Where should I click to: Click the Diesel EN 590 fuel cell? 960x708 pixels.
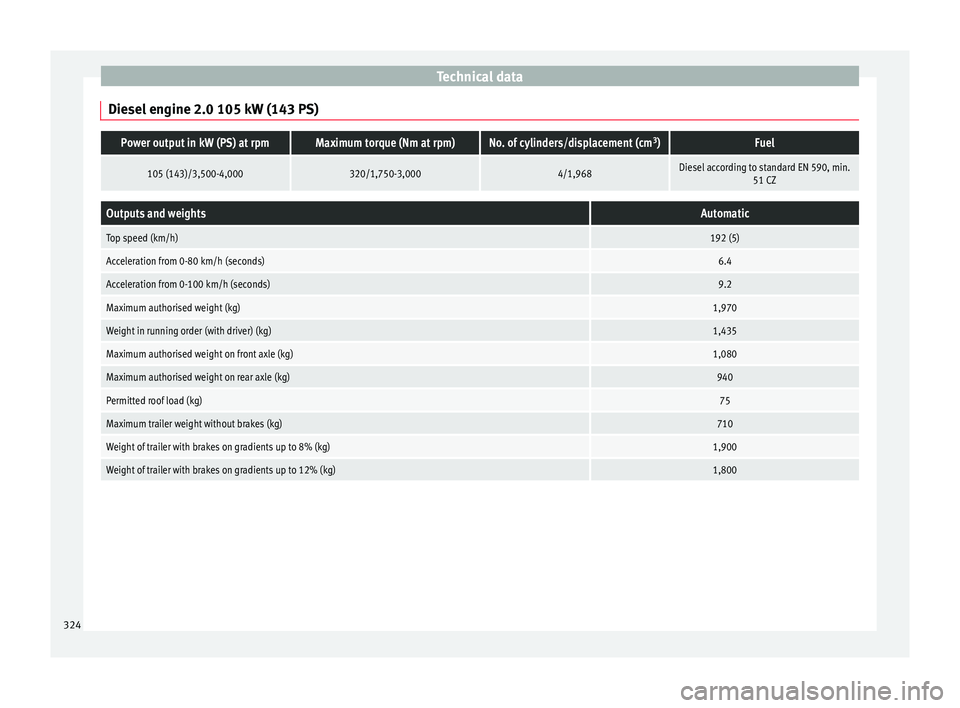(x=764, y=173)
